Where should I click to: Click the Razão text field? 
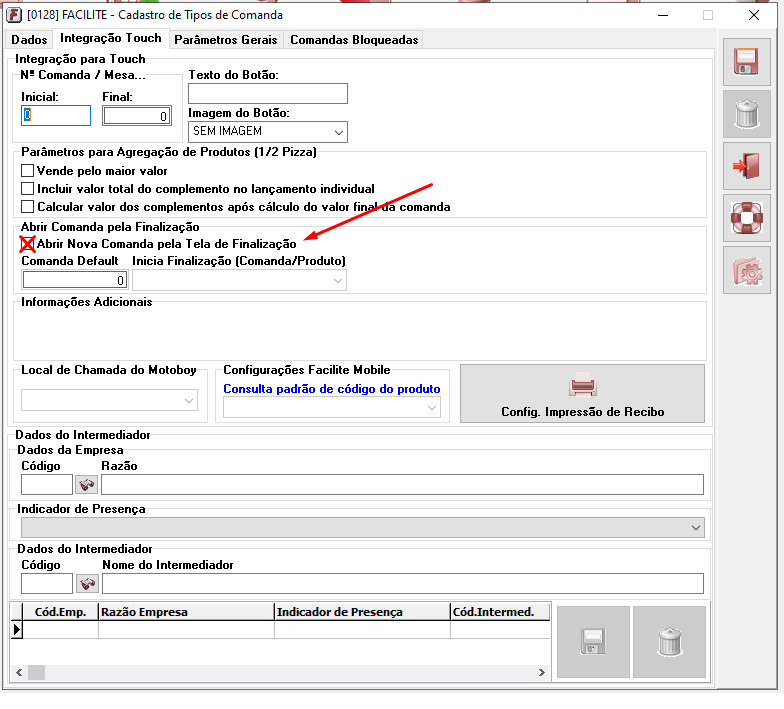[x=402, y=484]
